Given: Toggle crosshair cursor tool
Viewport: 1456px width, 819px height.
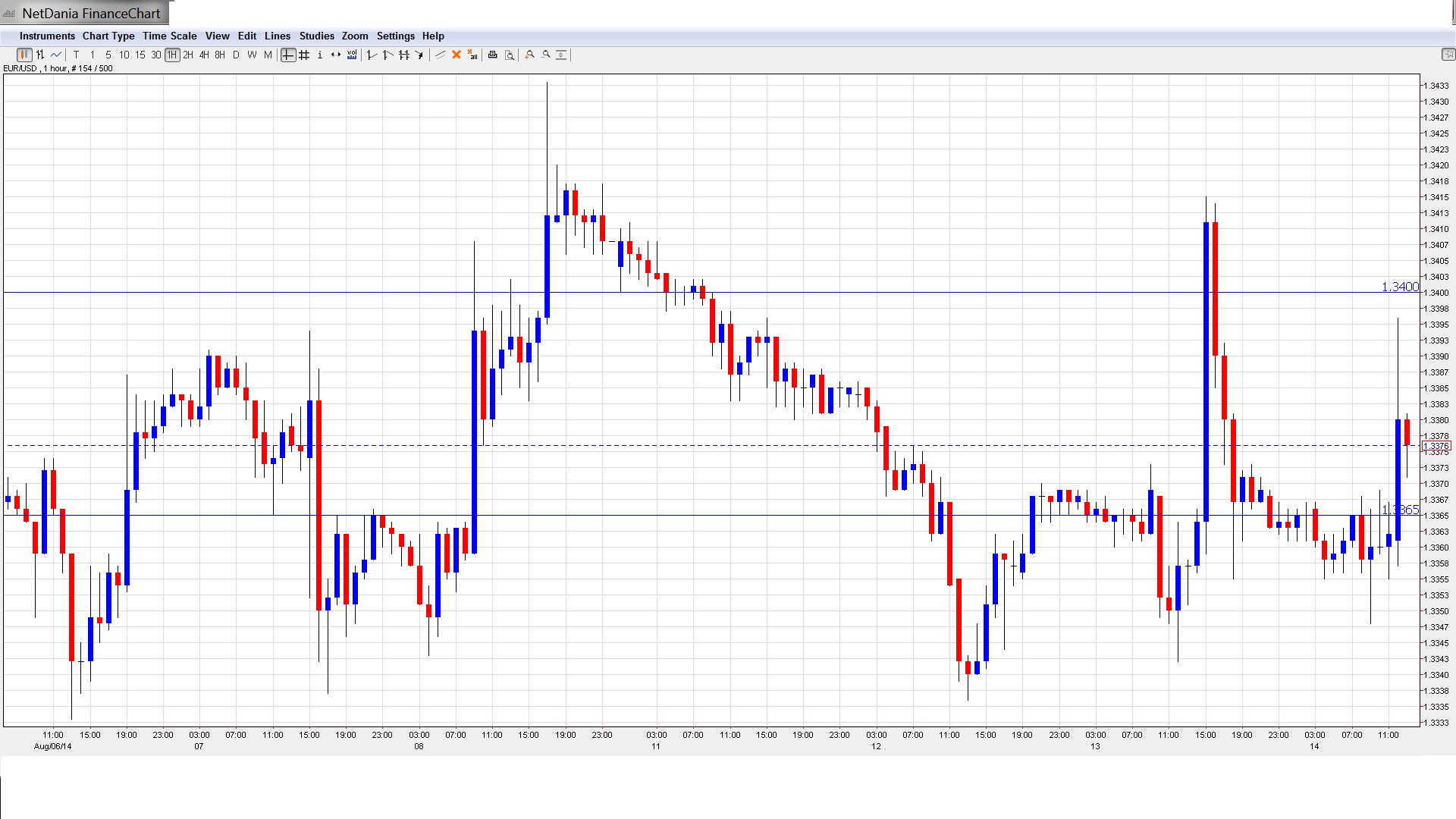Looking at the screenshot, I should tap(288, 55).
